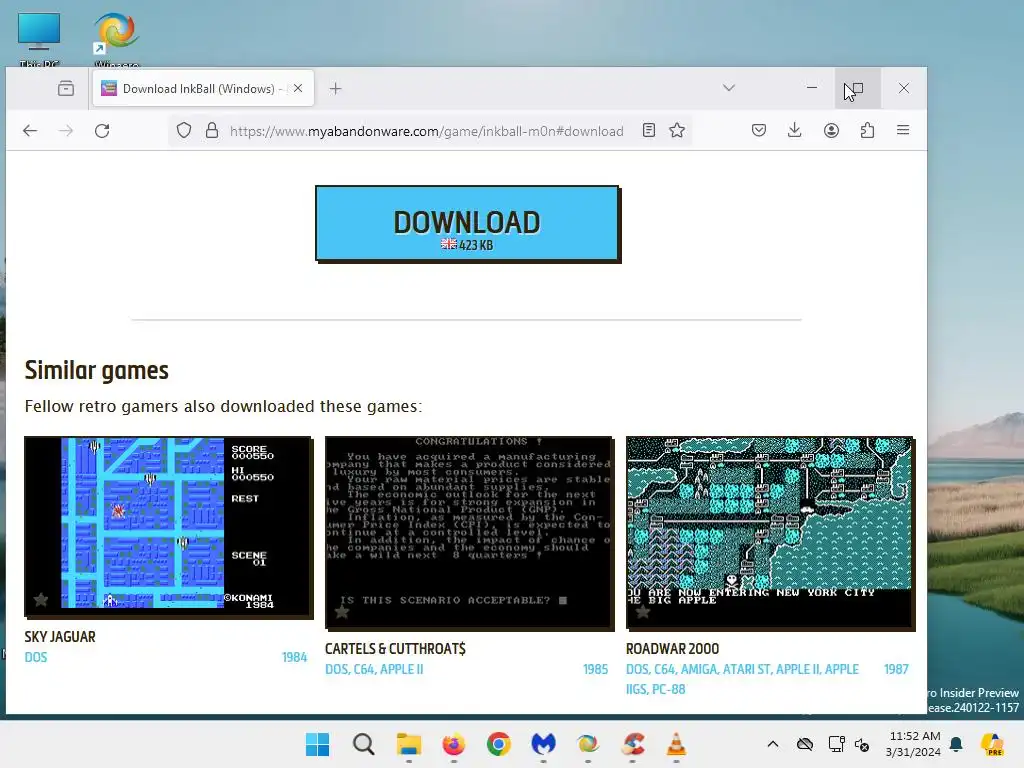Open the CCleaner taskbar icon
Screen dimensions: 1024x768
pos(632,744)
